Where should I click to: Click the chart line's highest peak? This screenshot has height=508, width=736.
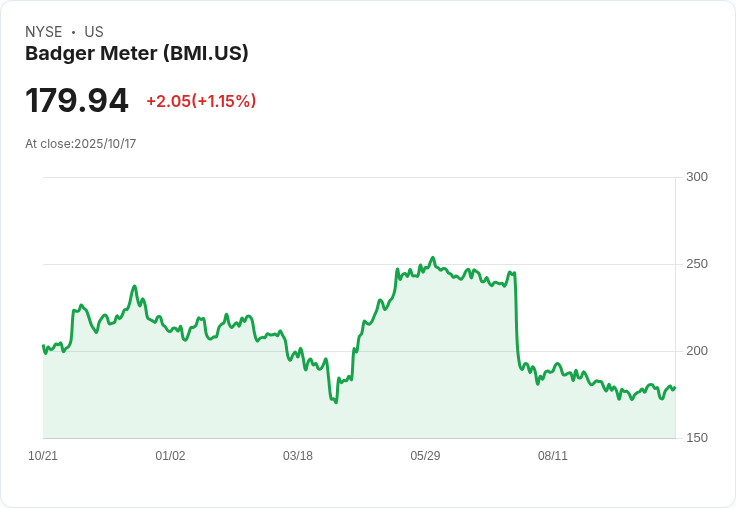pos(432,258)
